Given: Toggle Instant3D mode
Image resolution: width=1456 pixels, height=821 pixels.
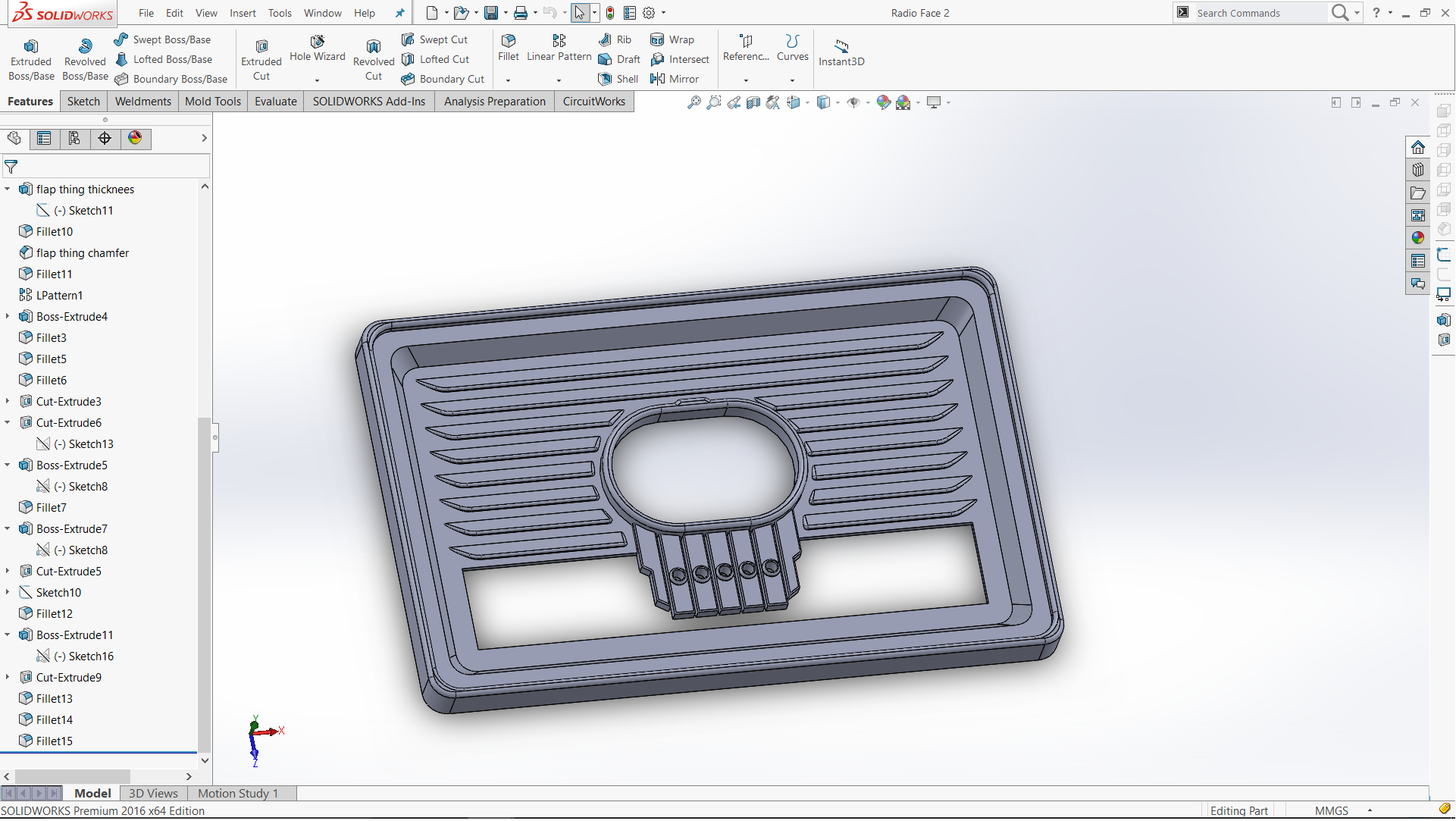Looking at the screenshot, I should 841,53.
